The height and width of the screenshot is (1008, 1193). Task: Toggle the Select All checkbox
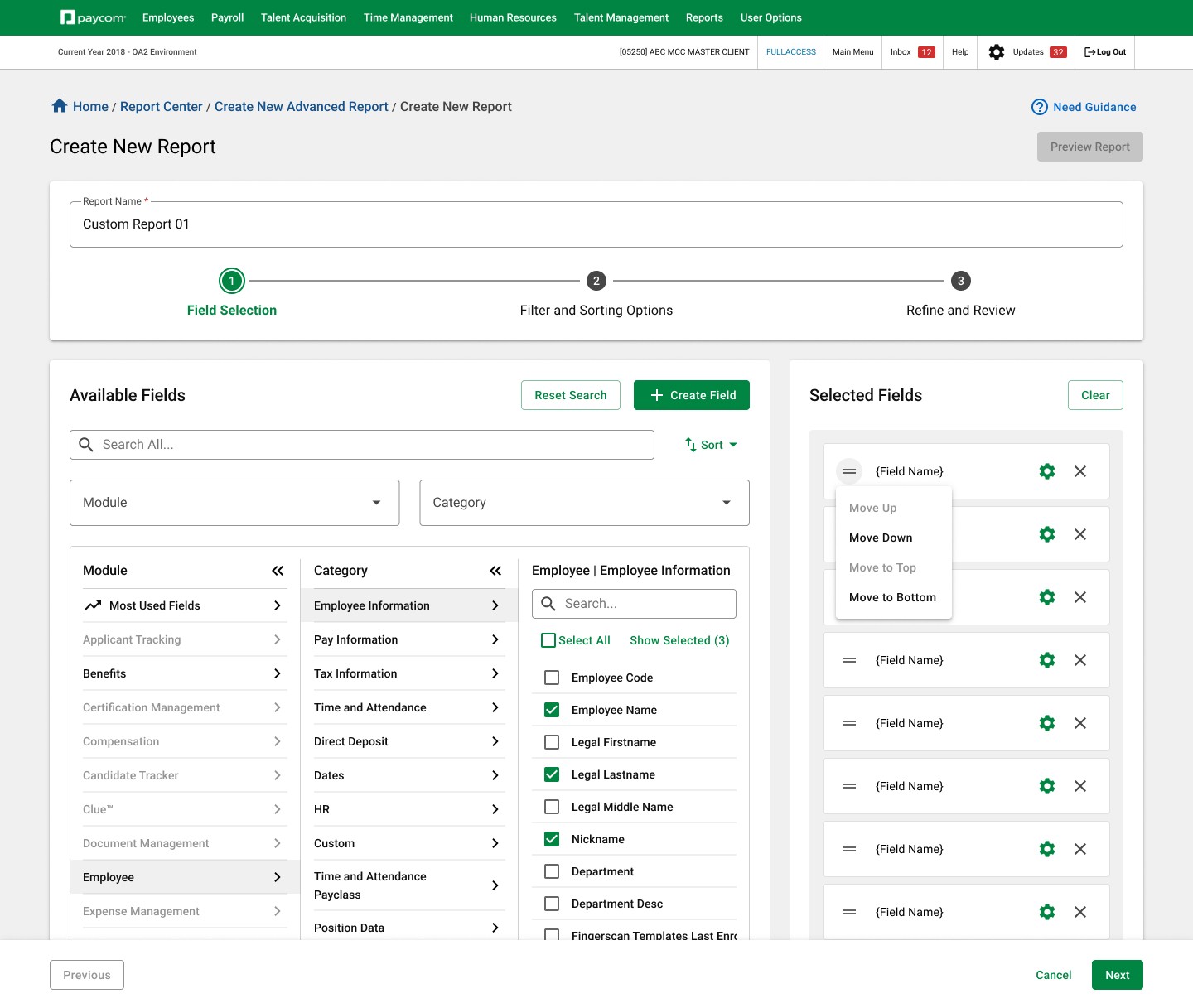(x=548, y=640)
